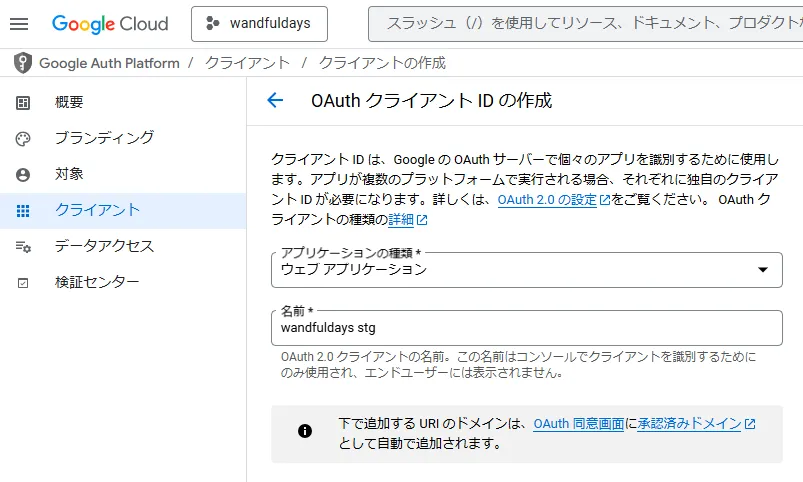Click the クライアントの作成 breadcrumb text

click(382, 63)
